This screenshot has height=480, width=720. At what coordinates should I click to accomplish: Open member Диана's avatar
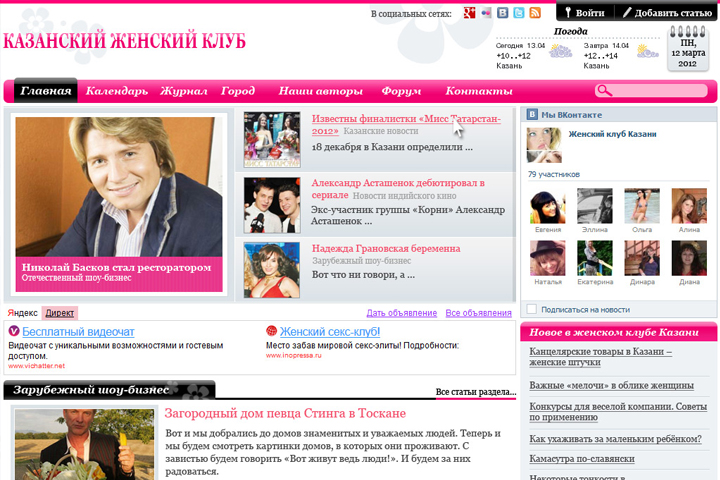(x=689, y=258)
